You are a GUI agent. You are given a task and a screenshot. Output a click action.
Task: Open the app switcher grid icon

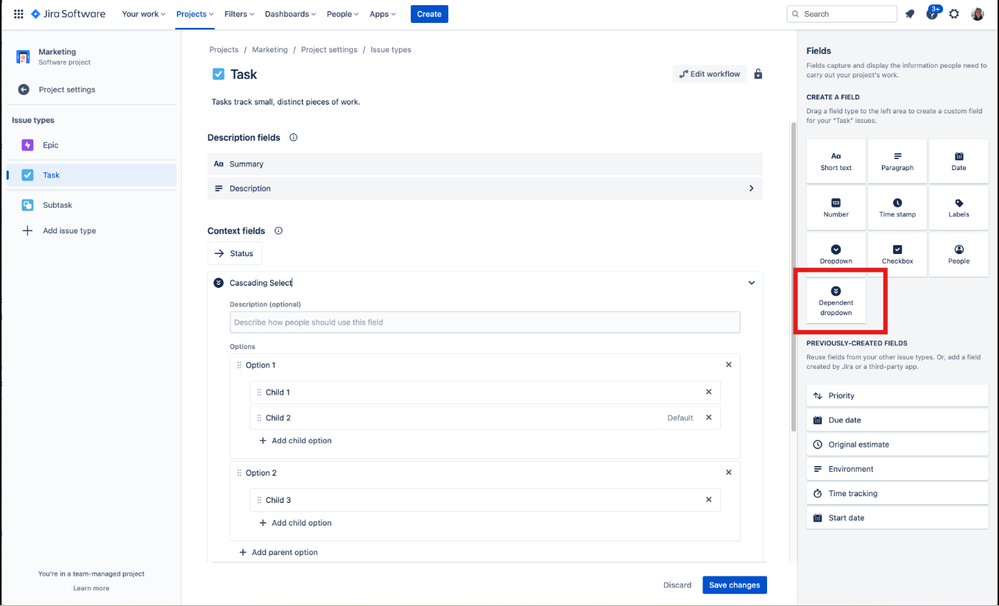click(x=18, y=14)
